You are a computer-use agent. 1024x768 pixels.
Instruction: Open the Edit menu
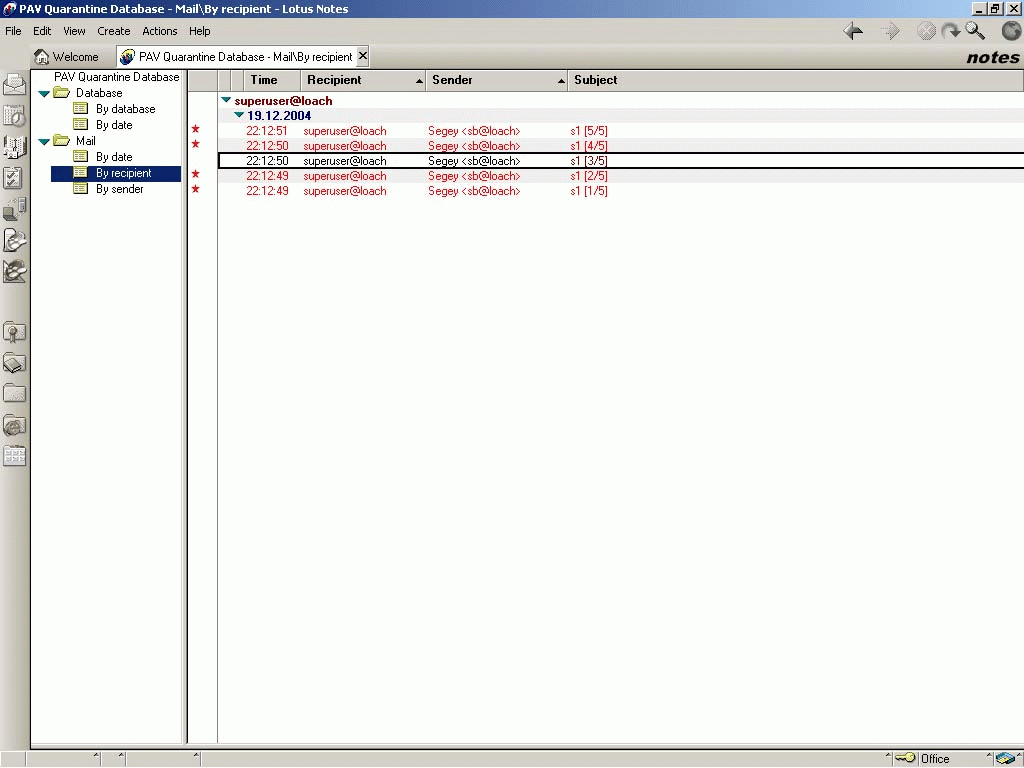point(42,31)
